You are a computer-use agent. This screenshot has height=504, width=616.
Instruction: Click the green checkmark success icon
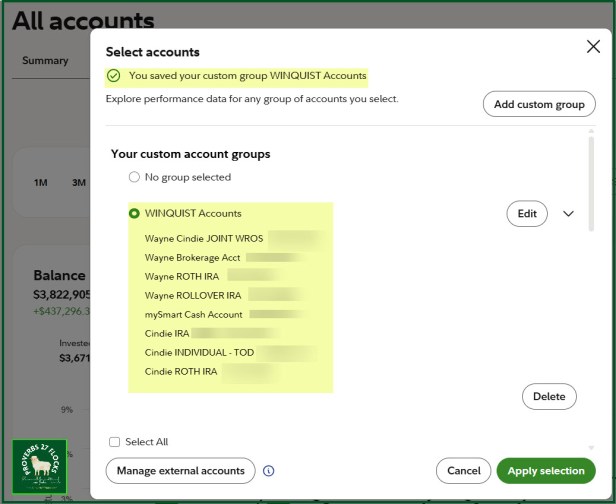click(x=114, y=75)
